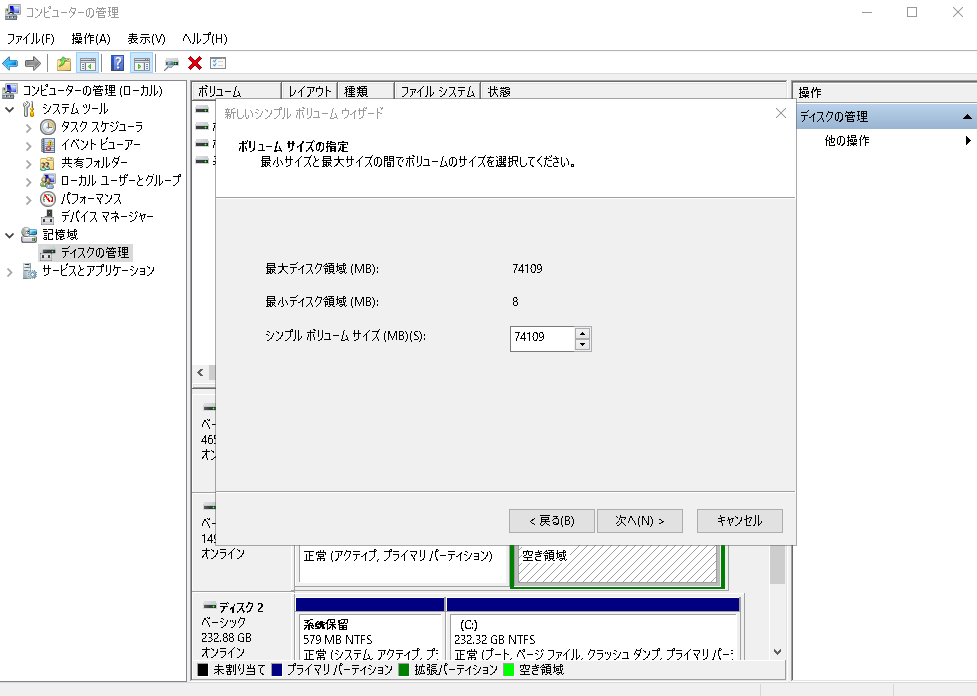The height and width of the screenshot is (696, 977).
Task: Open the 操作 menu
Action: [x=90, y=39]
